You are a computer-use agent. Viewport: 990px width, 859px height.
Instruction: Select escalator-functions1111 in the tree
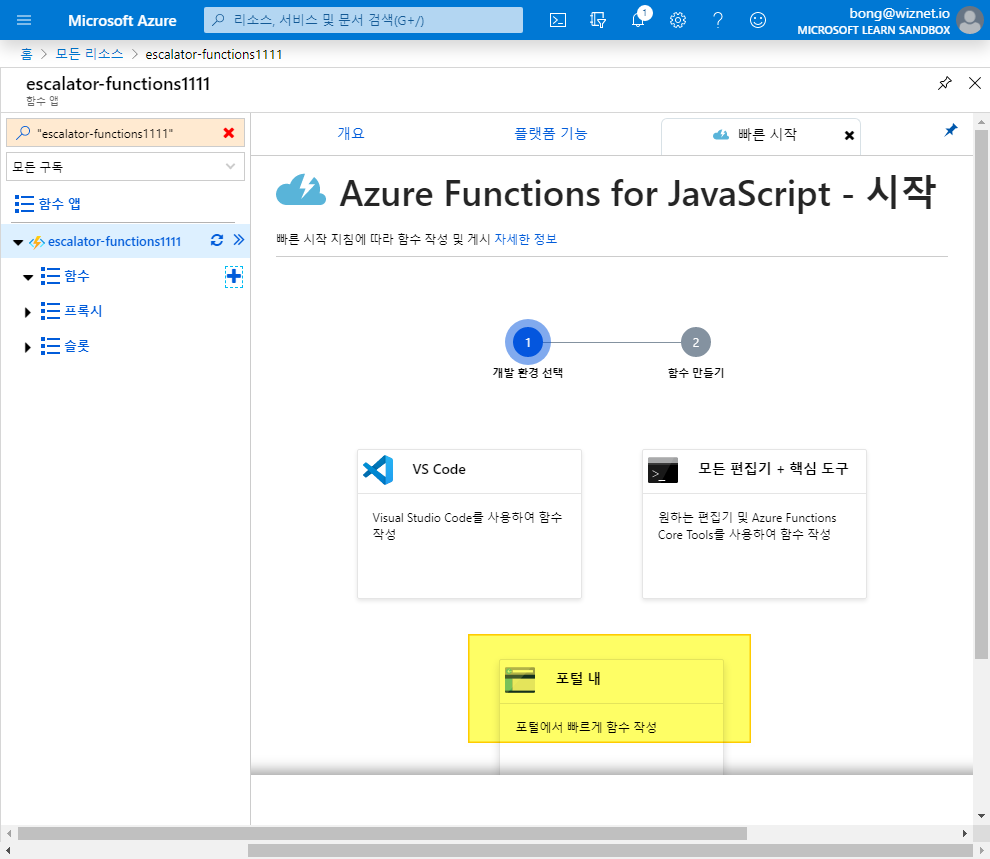point(114,241)
